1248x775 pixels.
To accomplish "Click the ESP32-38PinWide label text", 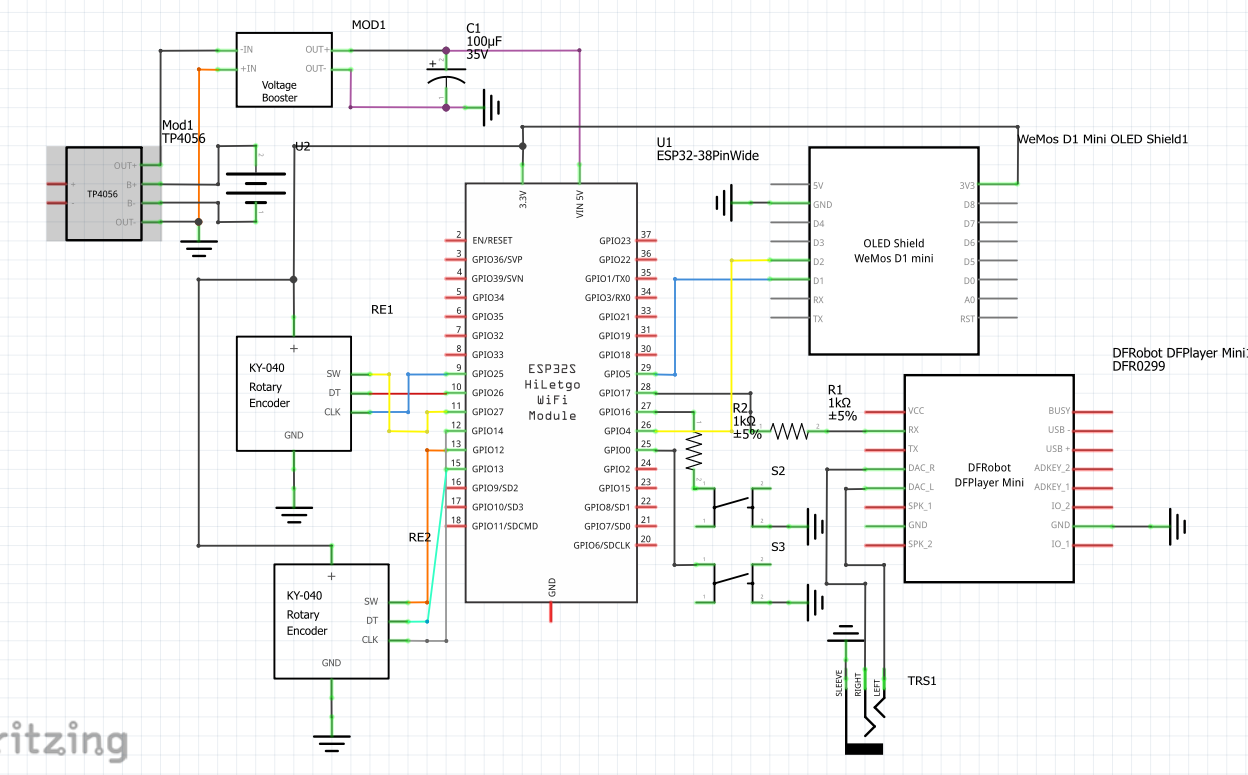I will [708, 155].
